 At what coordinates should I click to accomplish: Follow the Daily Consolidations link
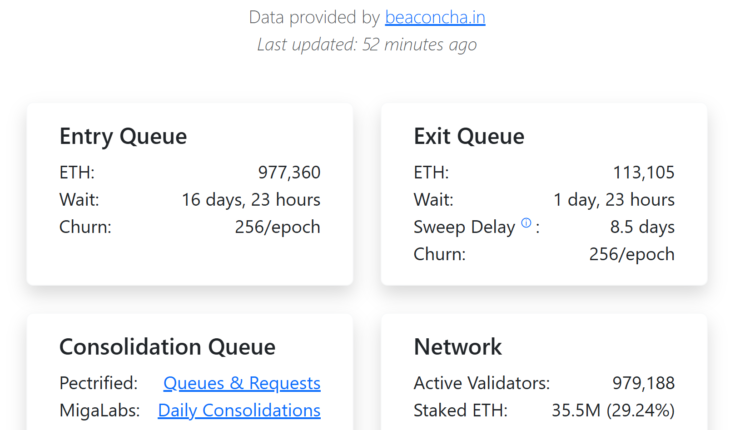pyautogui.click(x=239, y=410)
